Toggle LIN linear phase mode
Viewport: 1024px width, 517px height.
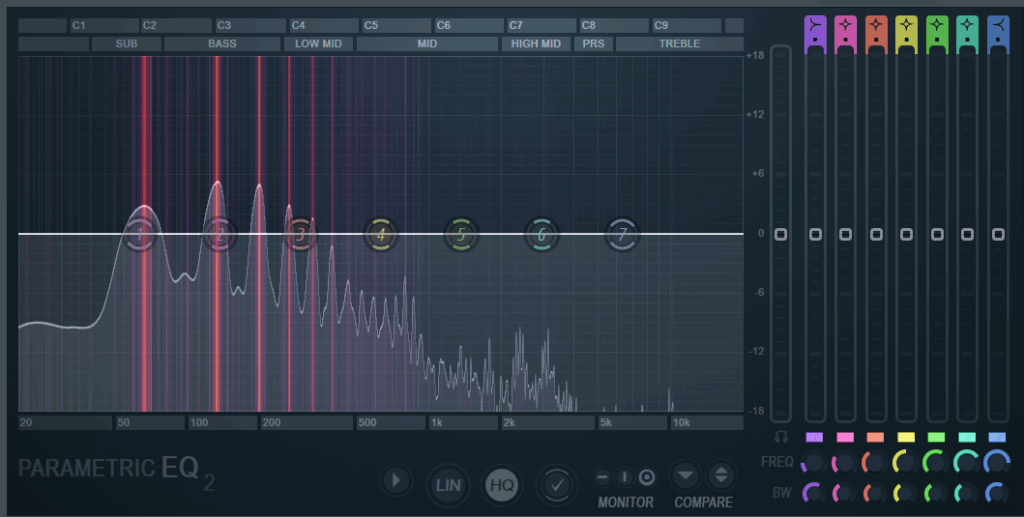click(x=446, y=484)
